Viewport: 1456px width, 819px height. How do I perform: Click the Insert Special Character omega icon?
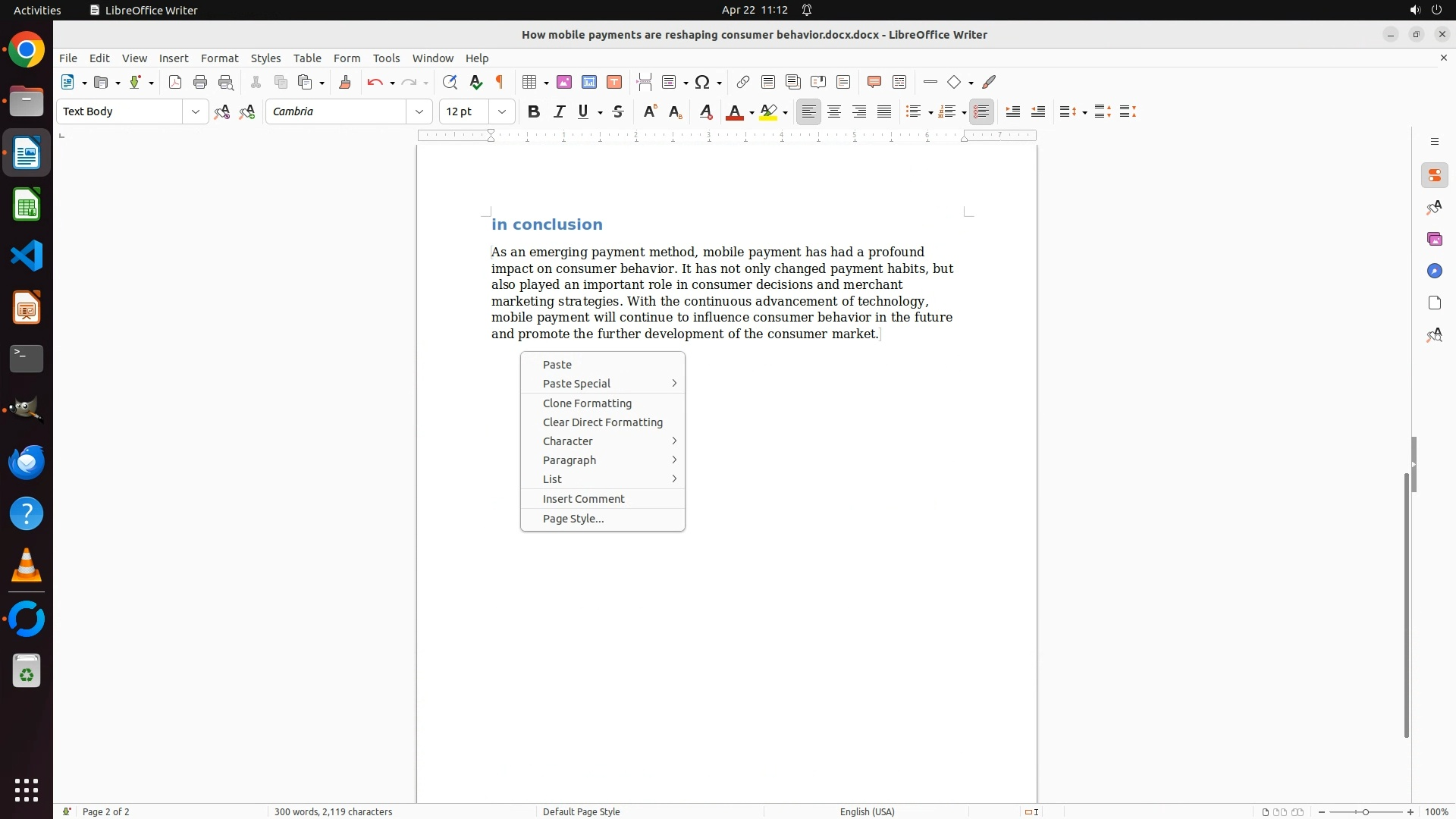pyautogui.click(x=702, y=82)
